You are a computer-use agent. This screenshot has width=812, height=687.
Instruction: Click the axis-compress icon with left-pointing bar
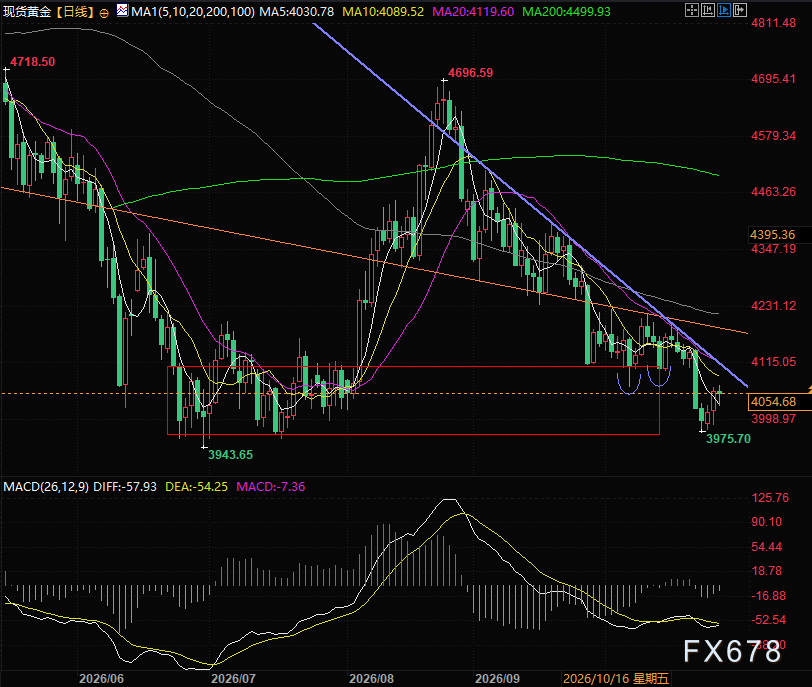(x=708, y=10)
